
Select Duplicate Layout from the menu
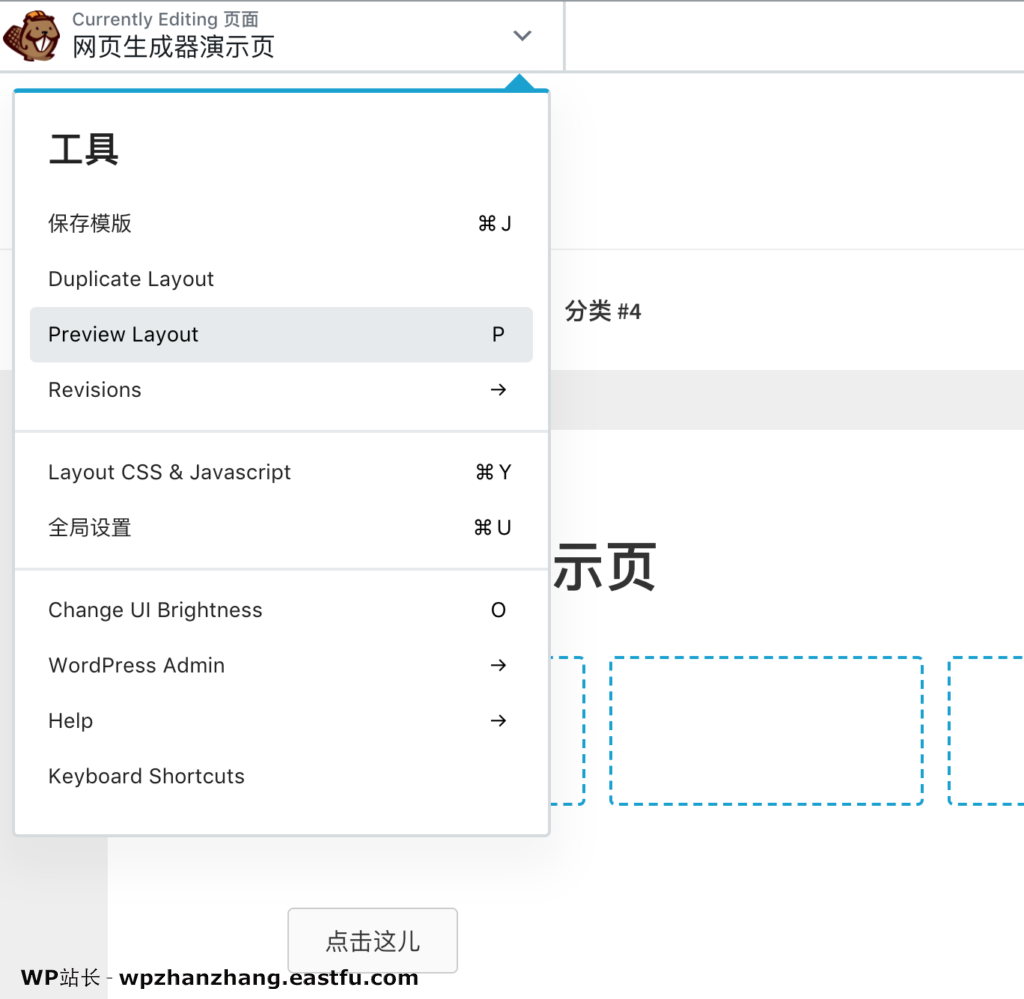131,279
